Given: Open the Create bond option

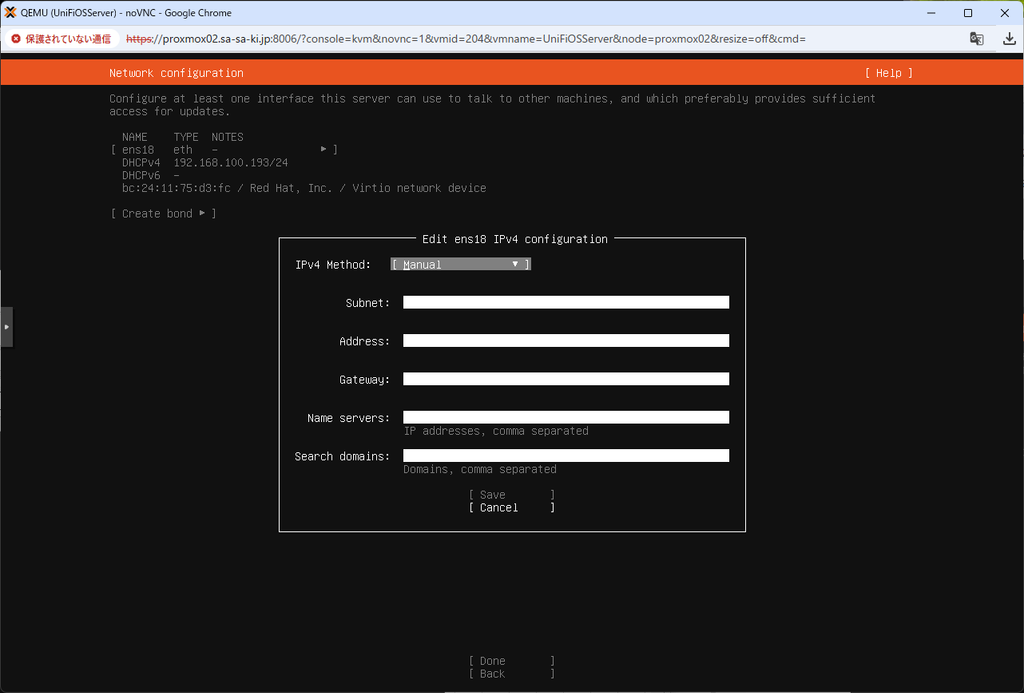Looking at the screenshot, I should (163, 214).
